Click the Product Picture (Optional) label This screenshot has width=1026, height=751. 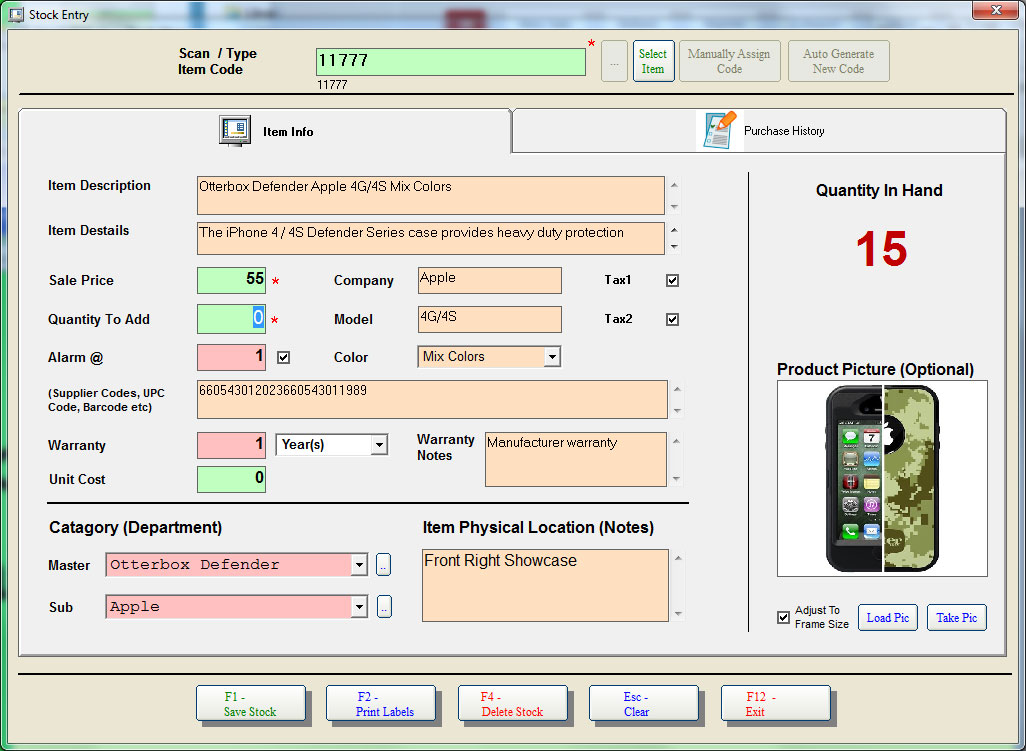pyautogui.click(x=876, y=370)
